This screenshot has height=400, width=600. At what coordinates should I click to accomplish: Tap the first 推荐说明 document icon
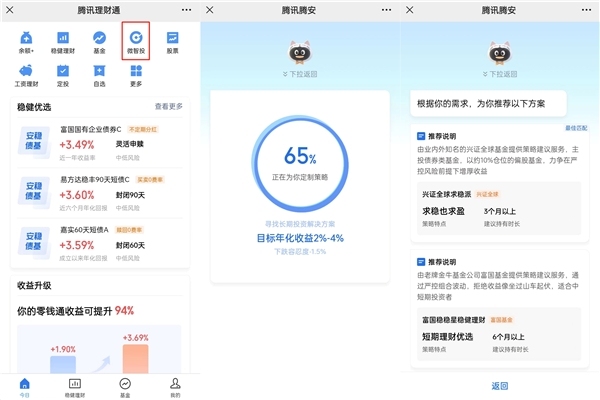point(421,136)
